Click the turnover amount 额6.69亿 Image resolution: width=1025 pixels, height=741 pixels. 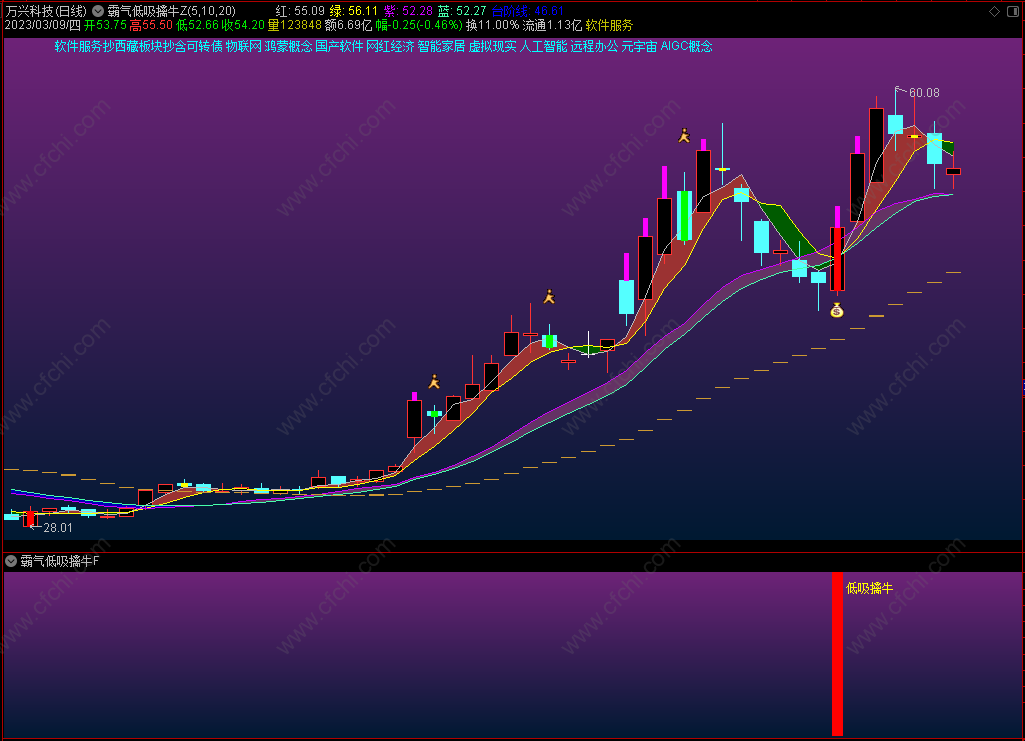(348, 25)
